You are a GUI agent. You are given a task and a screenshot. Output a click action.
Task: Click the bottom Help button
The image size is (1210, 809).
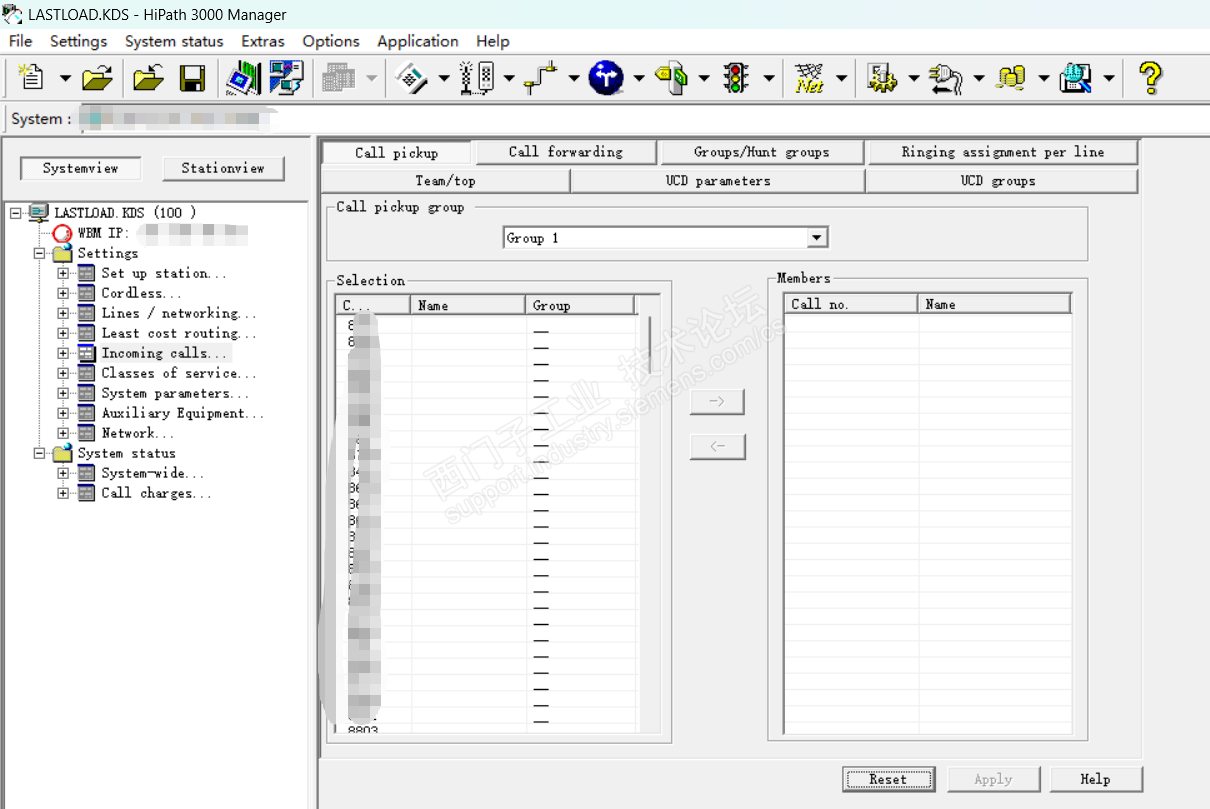coord(1096,779)
